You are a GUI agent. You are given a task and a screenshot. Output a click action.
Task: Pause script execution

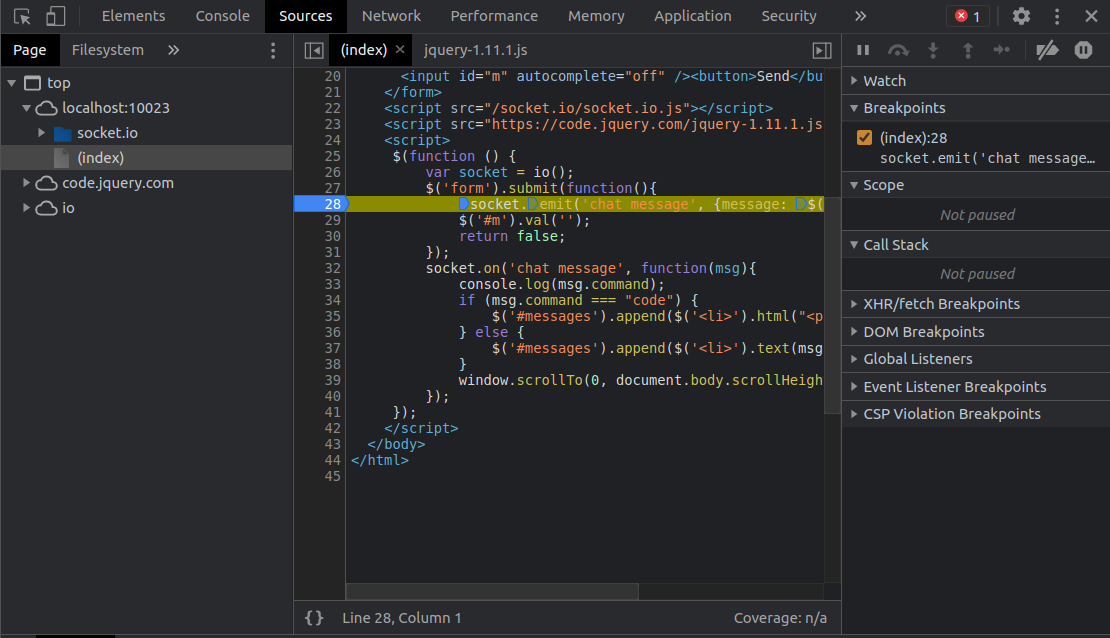tap(863, 50)
